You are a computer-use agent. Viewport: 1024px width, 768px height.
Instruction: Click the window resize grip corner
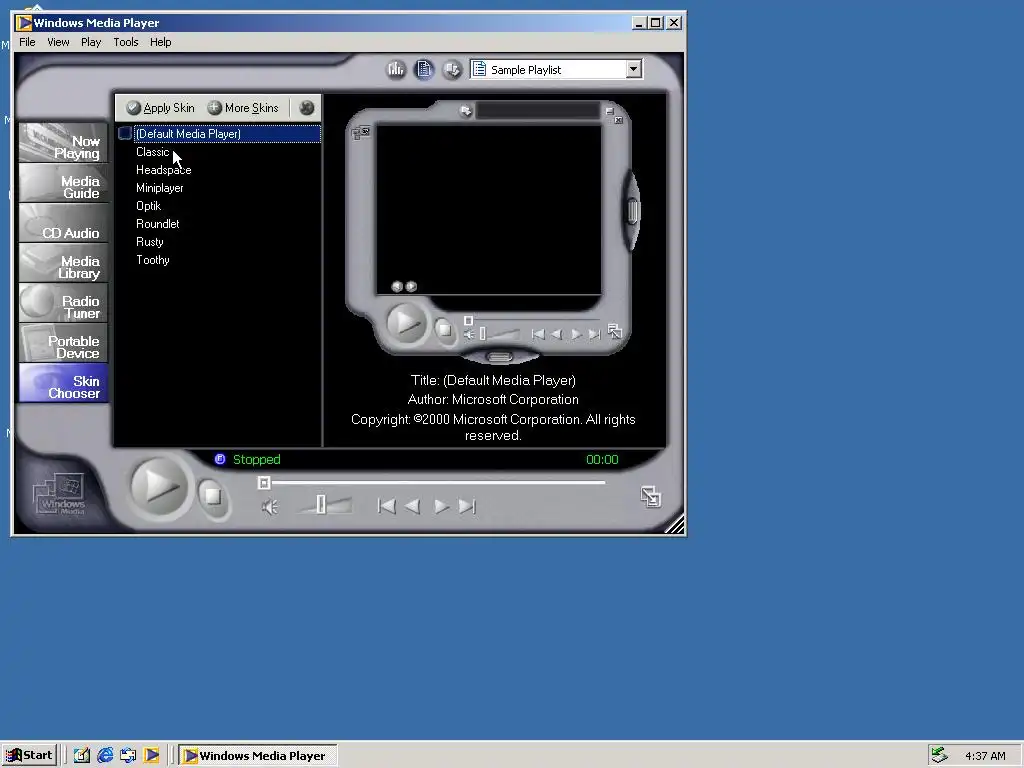(675, 524)
